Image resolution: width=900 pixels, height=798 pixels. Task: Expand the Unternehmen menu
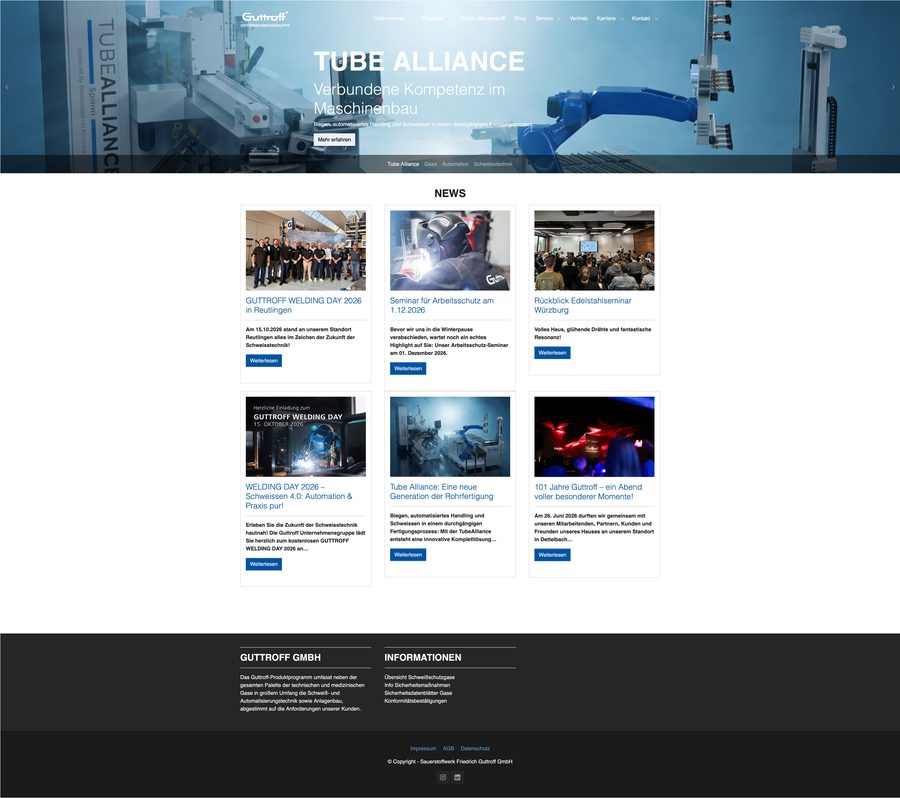393,18
